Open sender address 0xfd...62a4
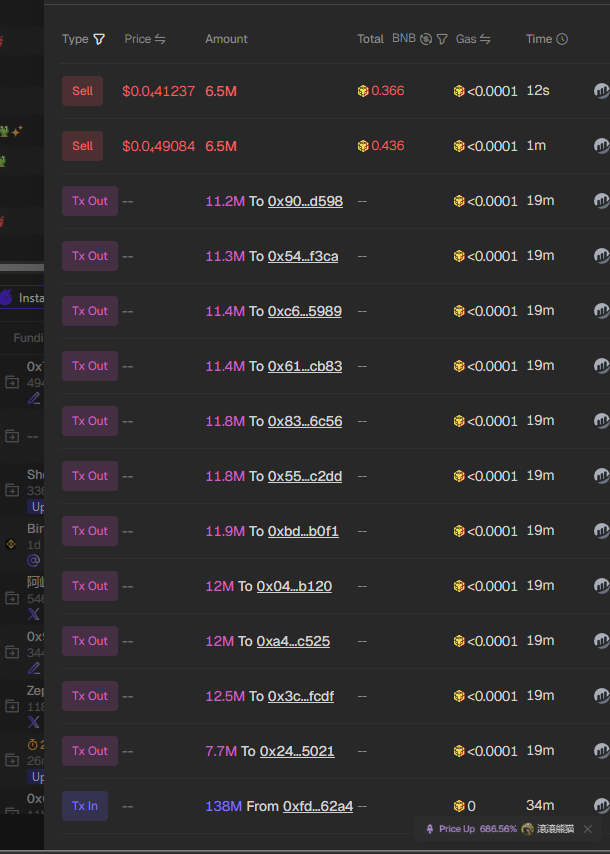 point(318,806)
